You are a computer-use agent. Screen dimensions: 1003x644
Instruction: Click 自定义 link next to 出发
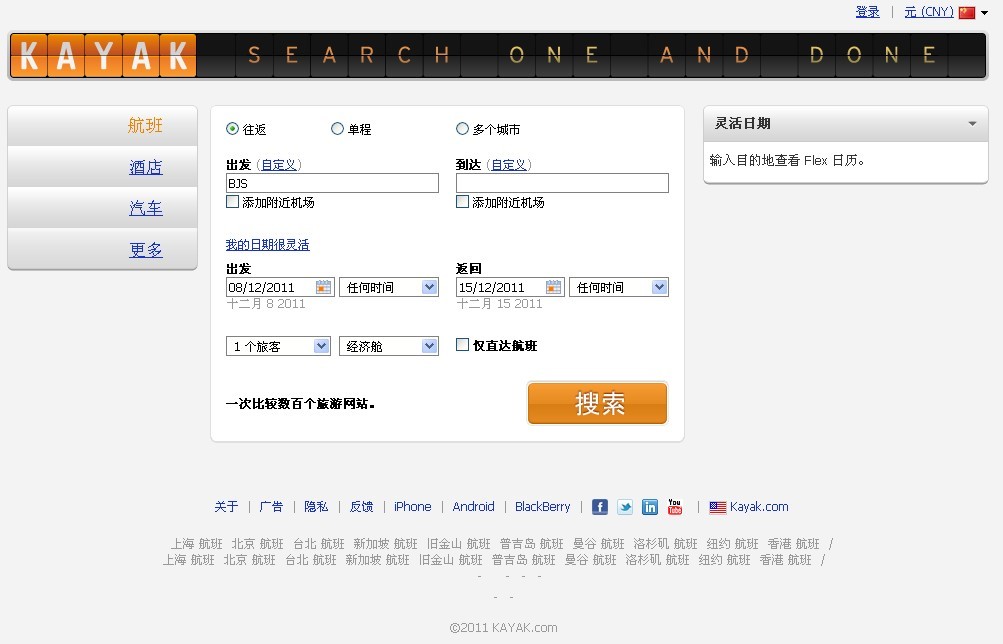tap(279, 164)
